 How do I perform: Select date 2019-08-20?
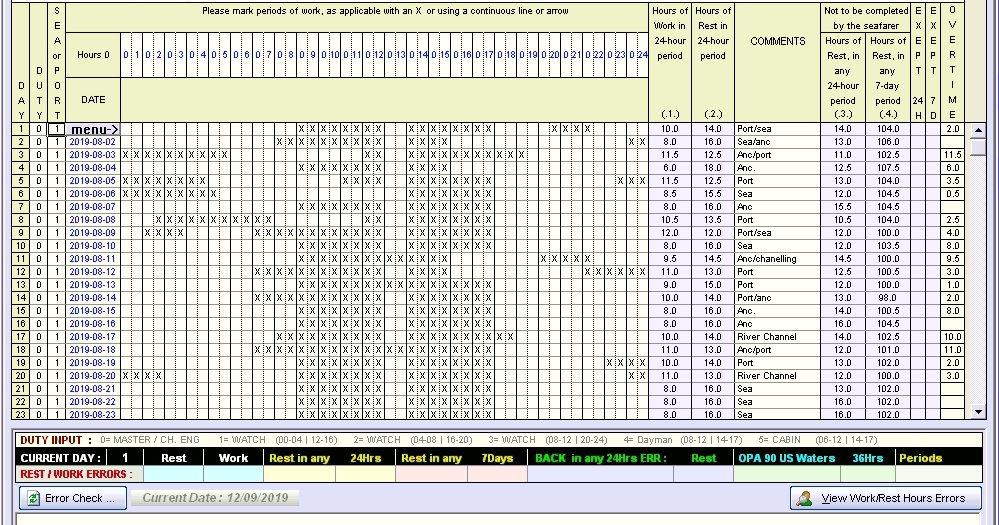93,376
